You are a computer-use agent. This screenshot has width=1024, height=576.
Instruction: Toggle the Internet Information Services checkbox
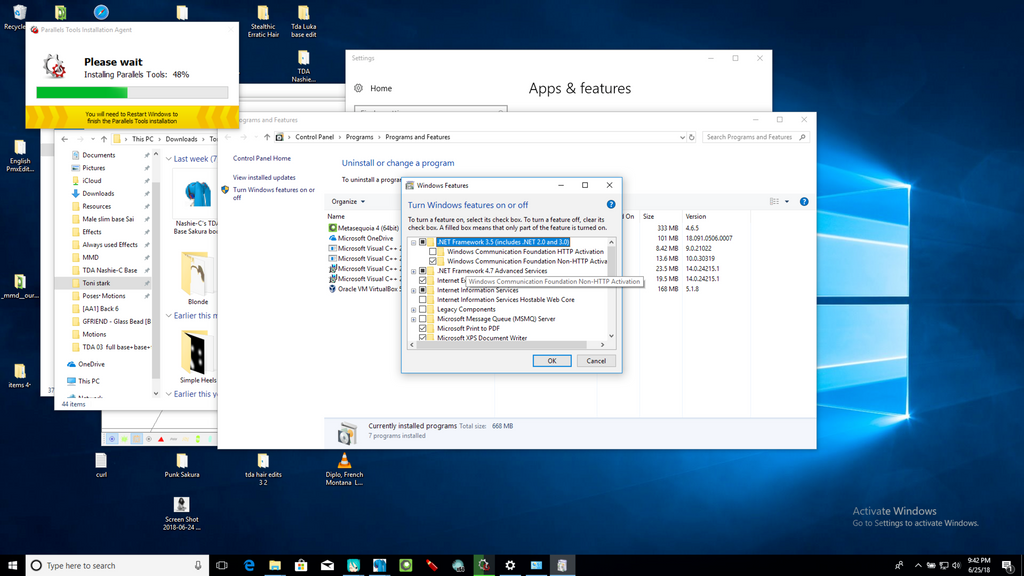(423, 290)
